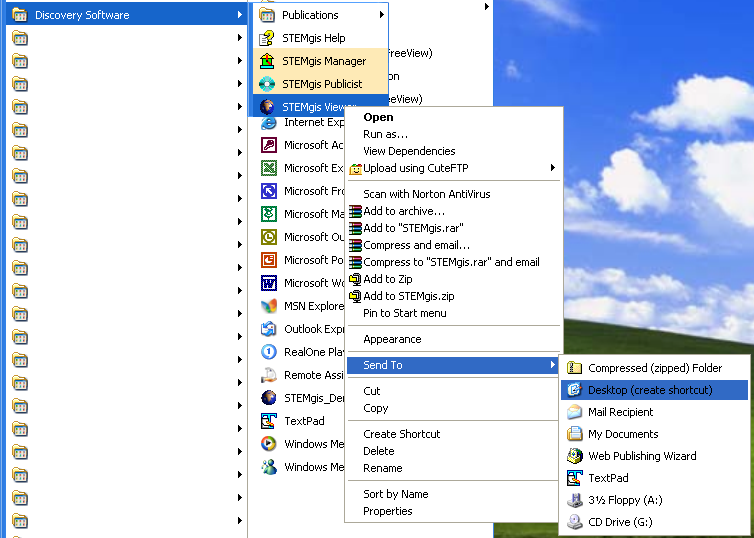The width and height of the screenshot is (754, 538).
Task: Click the STEMgis Viewer globe icon
Action: [x=267, y=107]
